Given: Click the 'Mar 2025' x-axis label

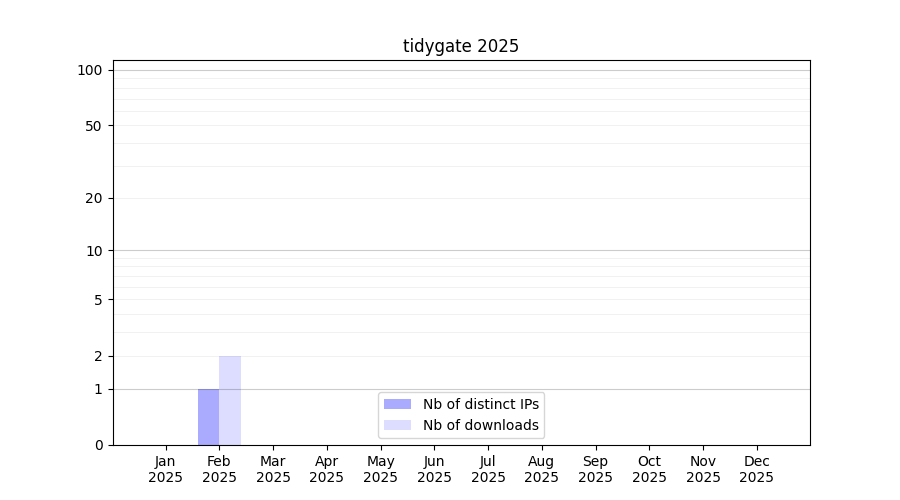Looking at the screenshot, I should tap(273, 469).
